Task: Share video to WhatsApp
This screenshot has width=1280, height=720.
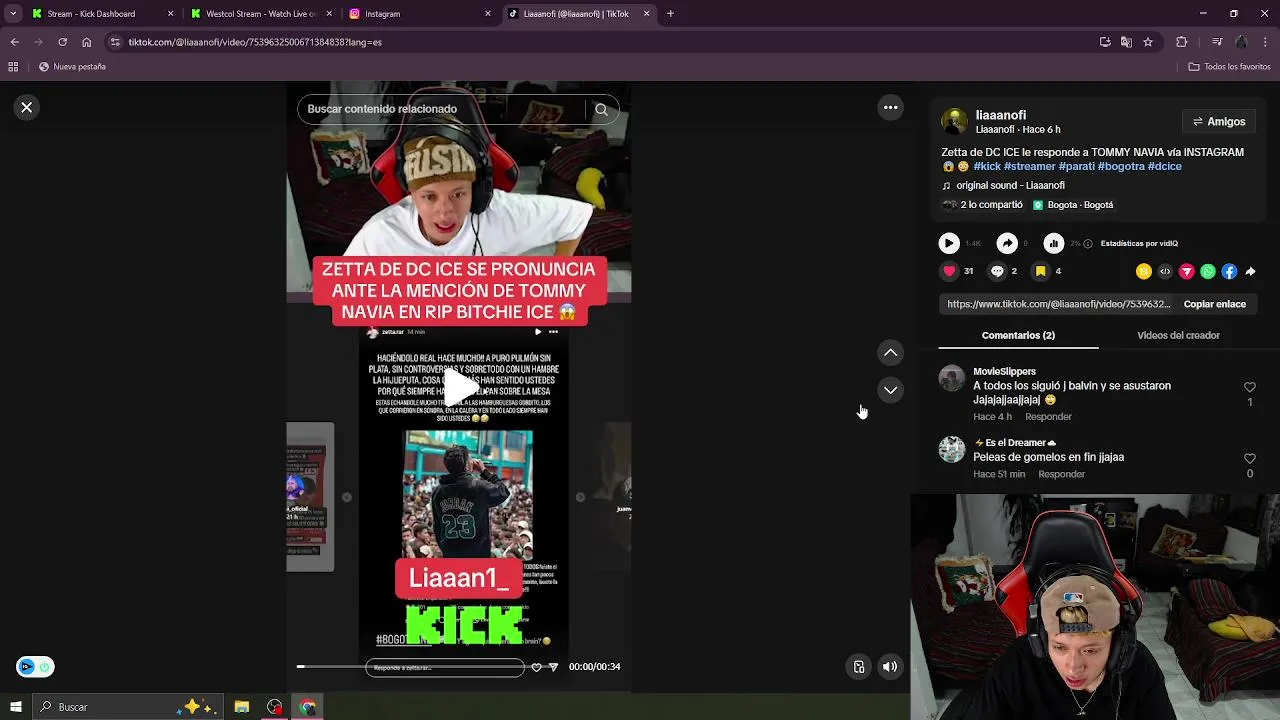Action: click(x=1208, y=271)
